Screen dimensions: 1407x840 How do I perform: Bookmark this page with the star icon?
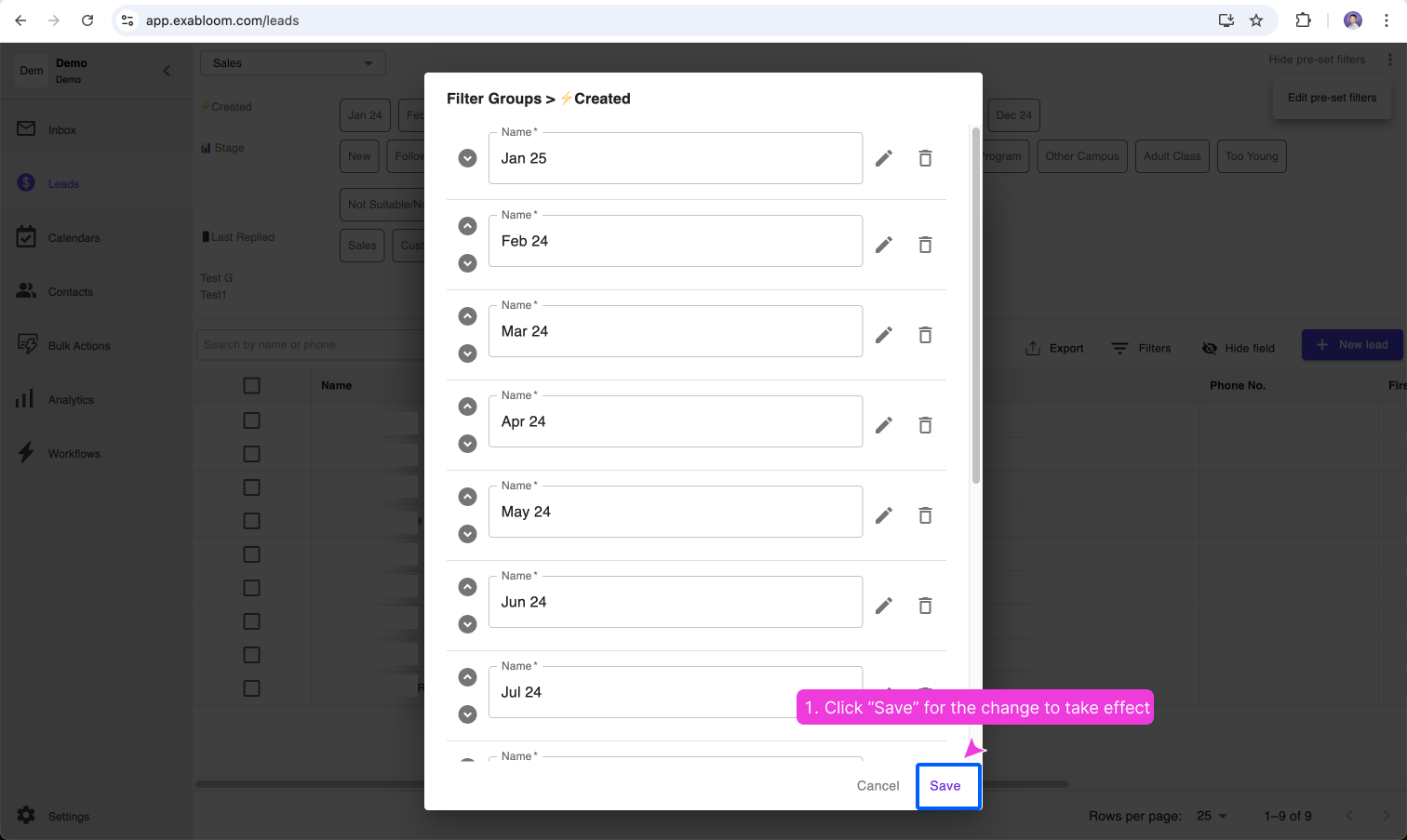click(x=1256, y=20)
